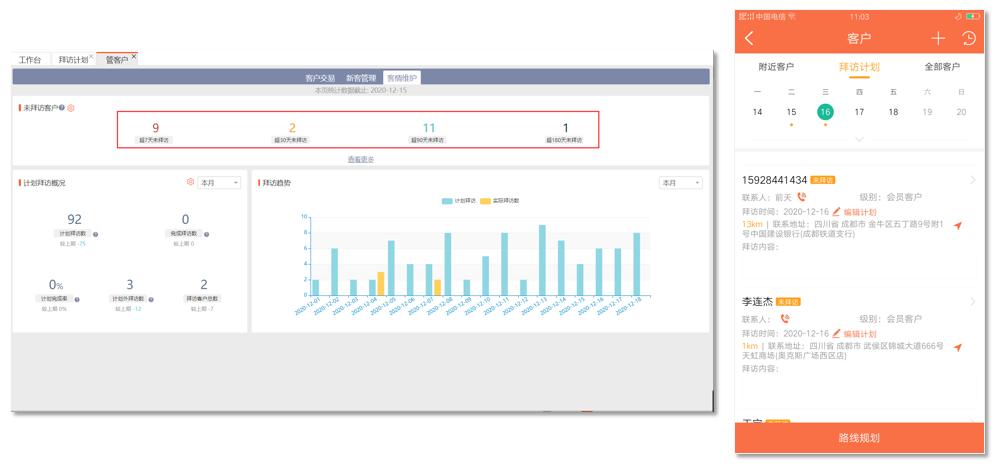Go back using the mobile back arrow

pos(749,39)
